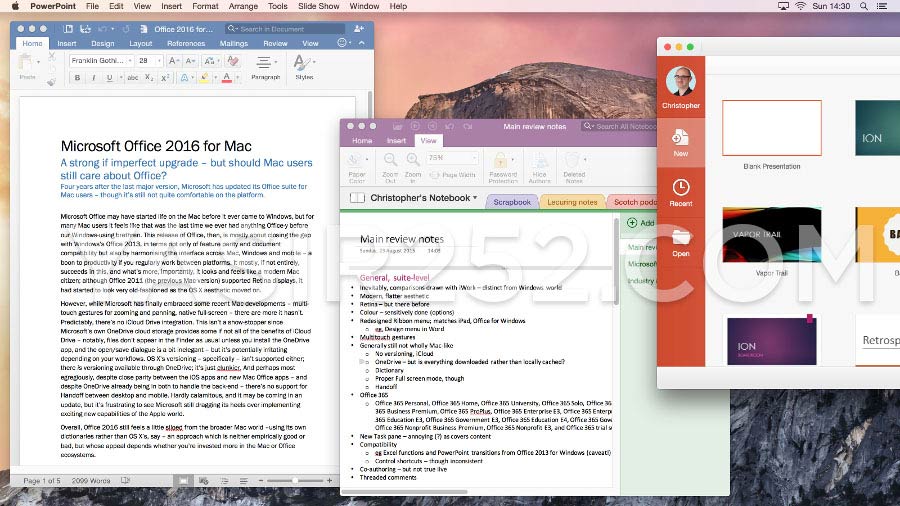The image size is (900, 506).
Task: Open the Spotlight search in the menu bar
Action: pyautogui.click(x=863, y=6)
